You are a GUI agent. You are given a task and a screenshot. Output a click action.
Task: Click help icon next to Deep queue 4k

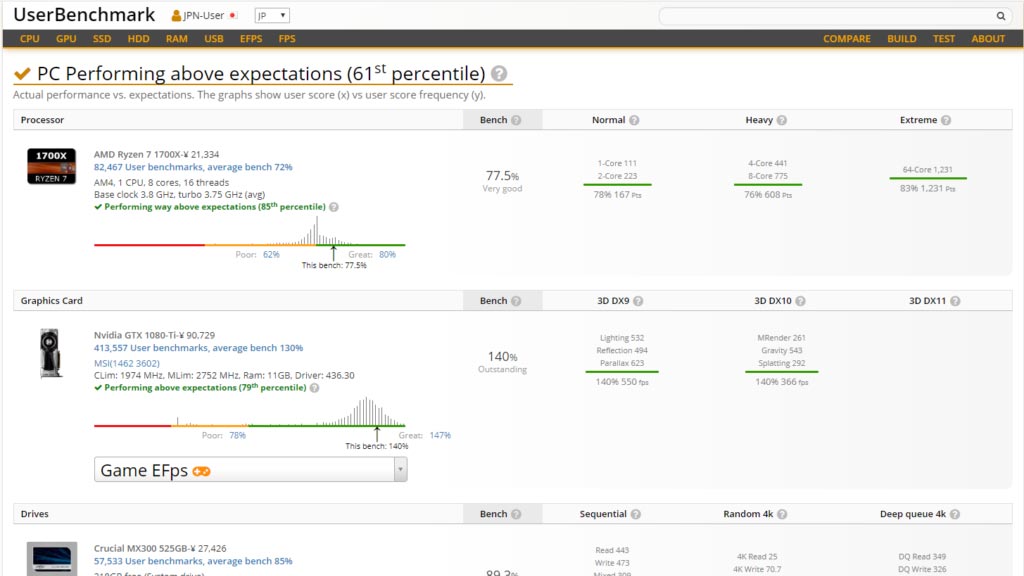point(955,514)
